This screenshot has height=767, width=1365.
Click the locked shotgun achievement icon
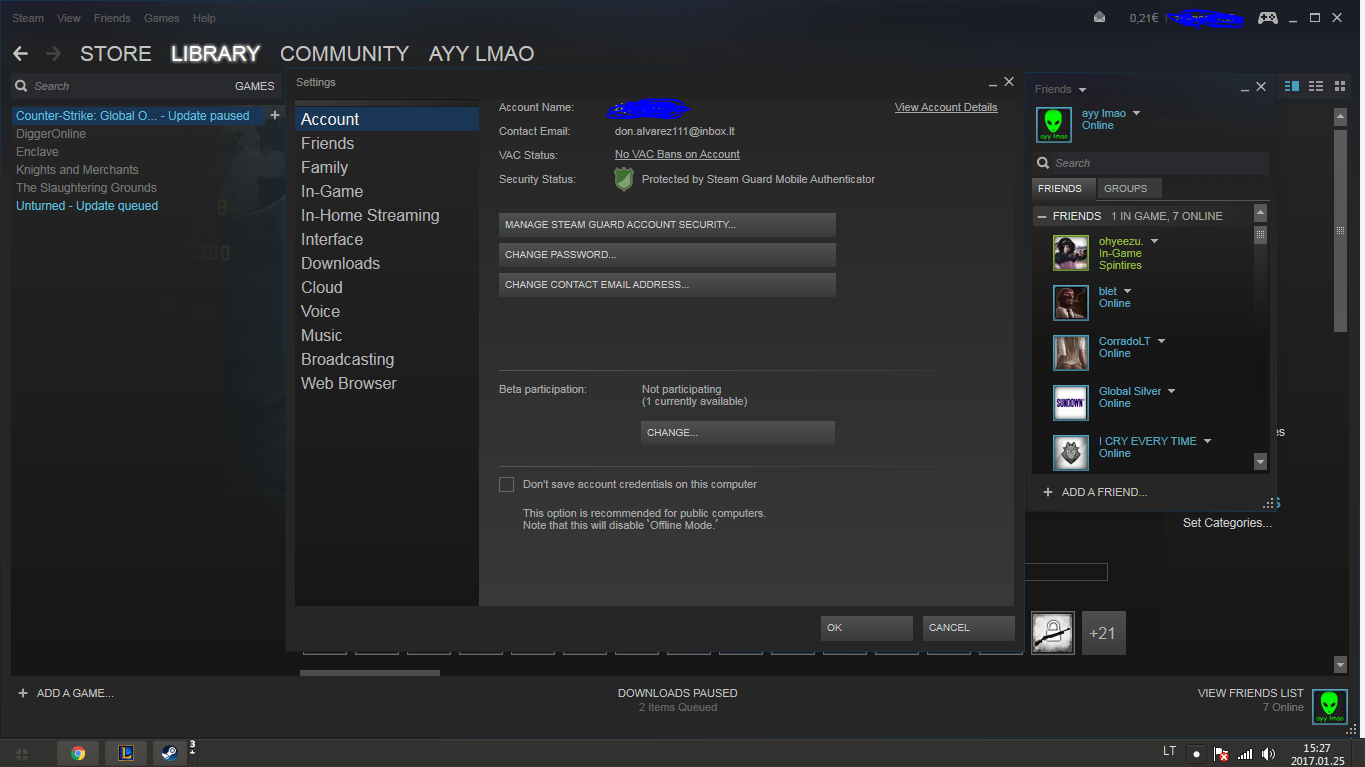[x=1053, y=633]
